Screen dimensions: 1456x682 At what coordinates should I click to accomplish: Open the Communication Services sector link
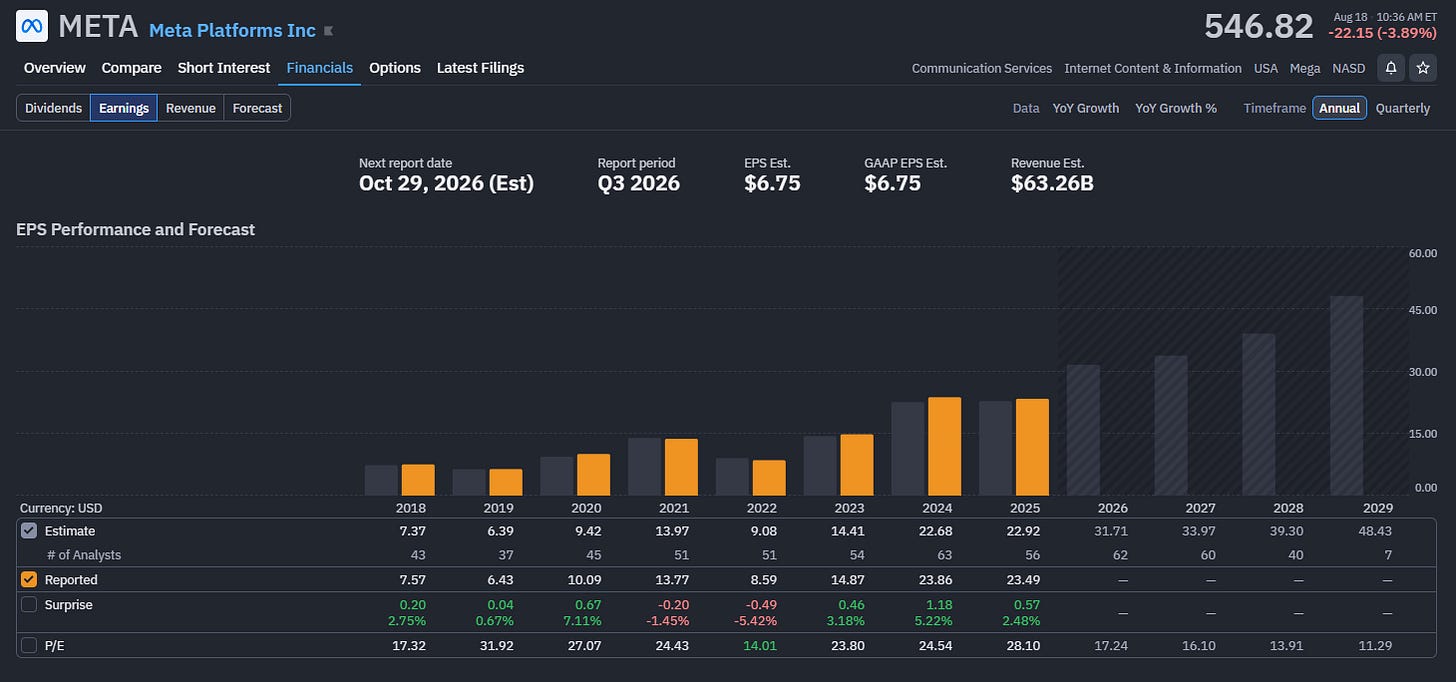point(982,68)
